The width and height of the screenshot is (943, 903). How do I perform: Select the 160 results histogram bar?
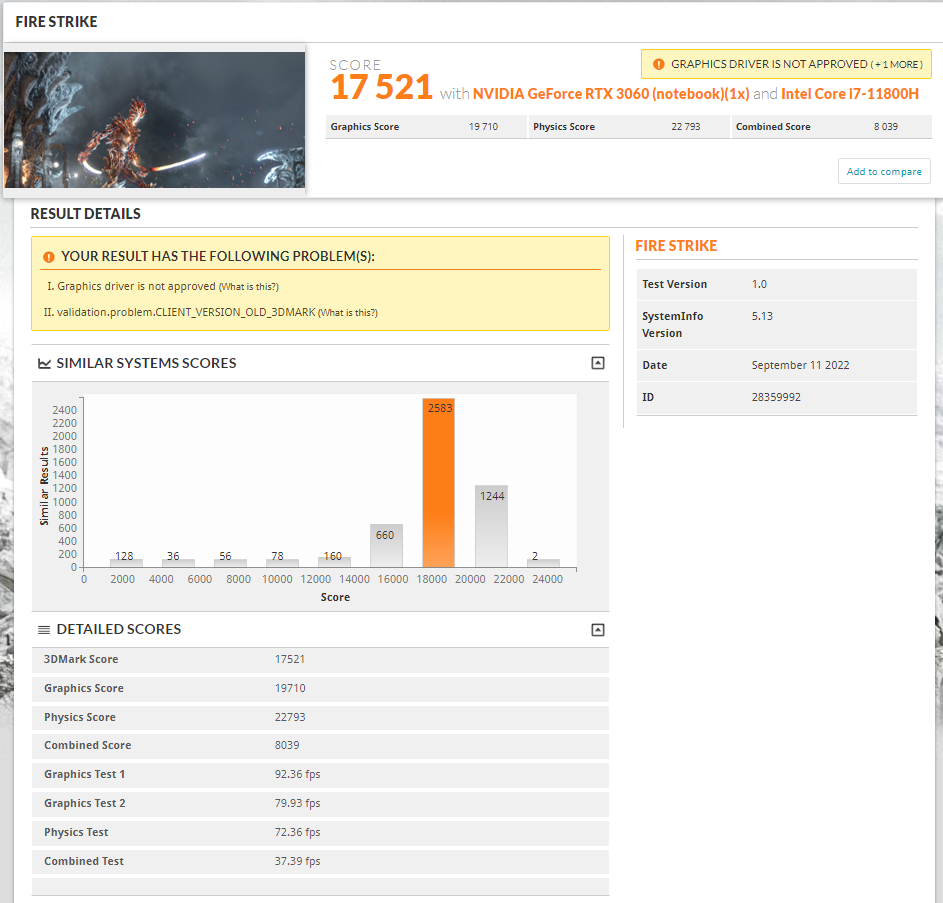click(x=334, y=562)
